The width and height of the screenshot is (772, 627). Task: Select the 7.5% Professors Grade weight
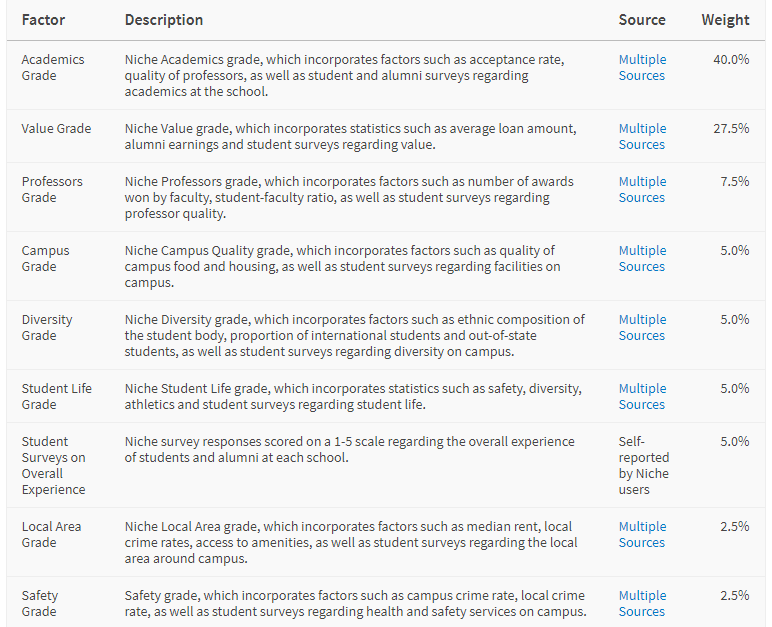pyautogui.click(x=735, y=182)
